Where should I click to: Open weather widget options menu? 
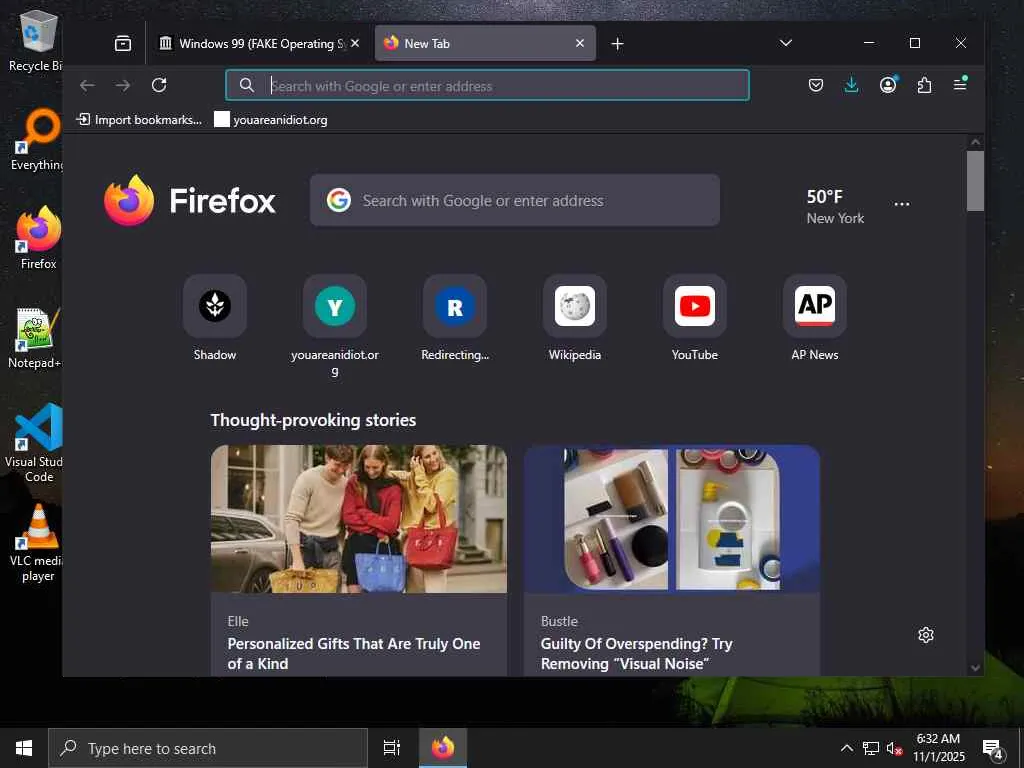coord(902,204)
